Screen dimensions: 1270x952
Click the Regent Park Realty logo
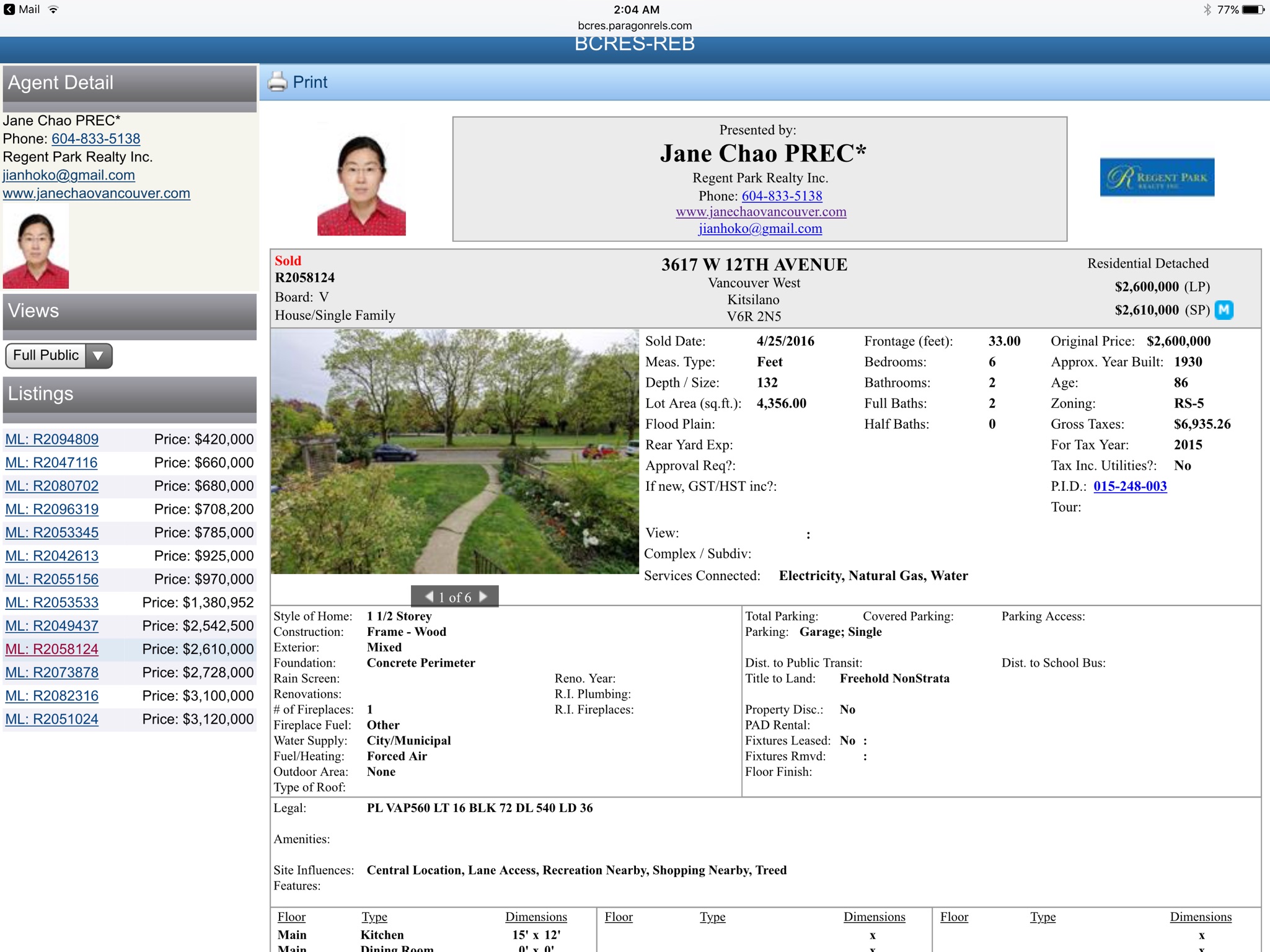tap(1157, 177)
